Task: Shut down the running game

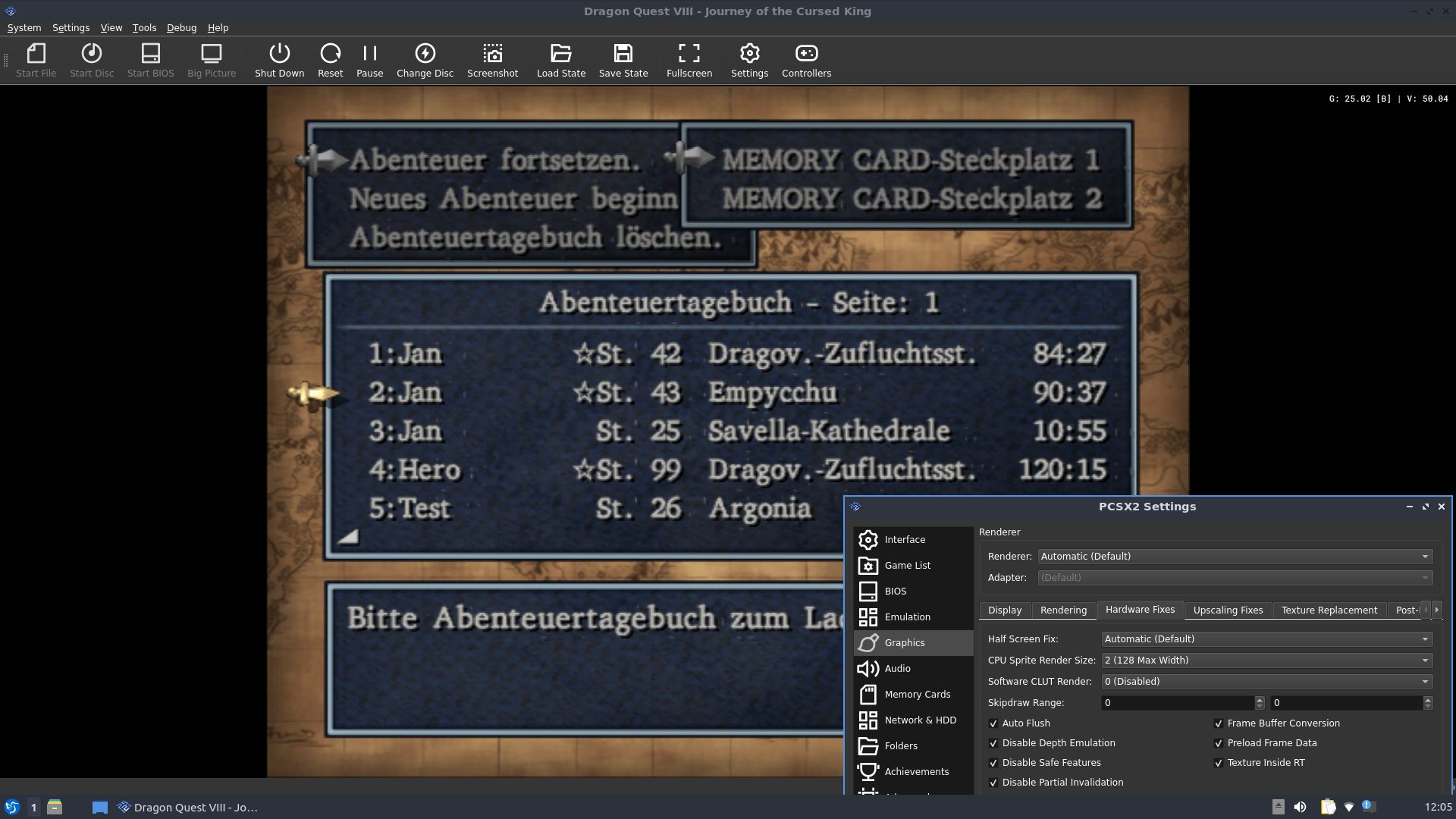Action: tap(279, 60)
